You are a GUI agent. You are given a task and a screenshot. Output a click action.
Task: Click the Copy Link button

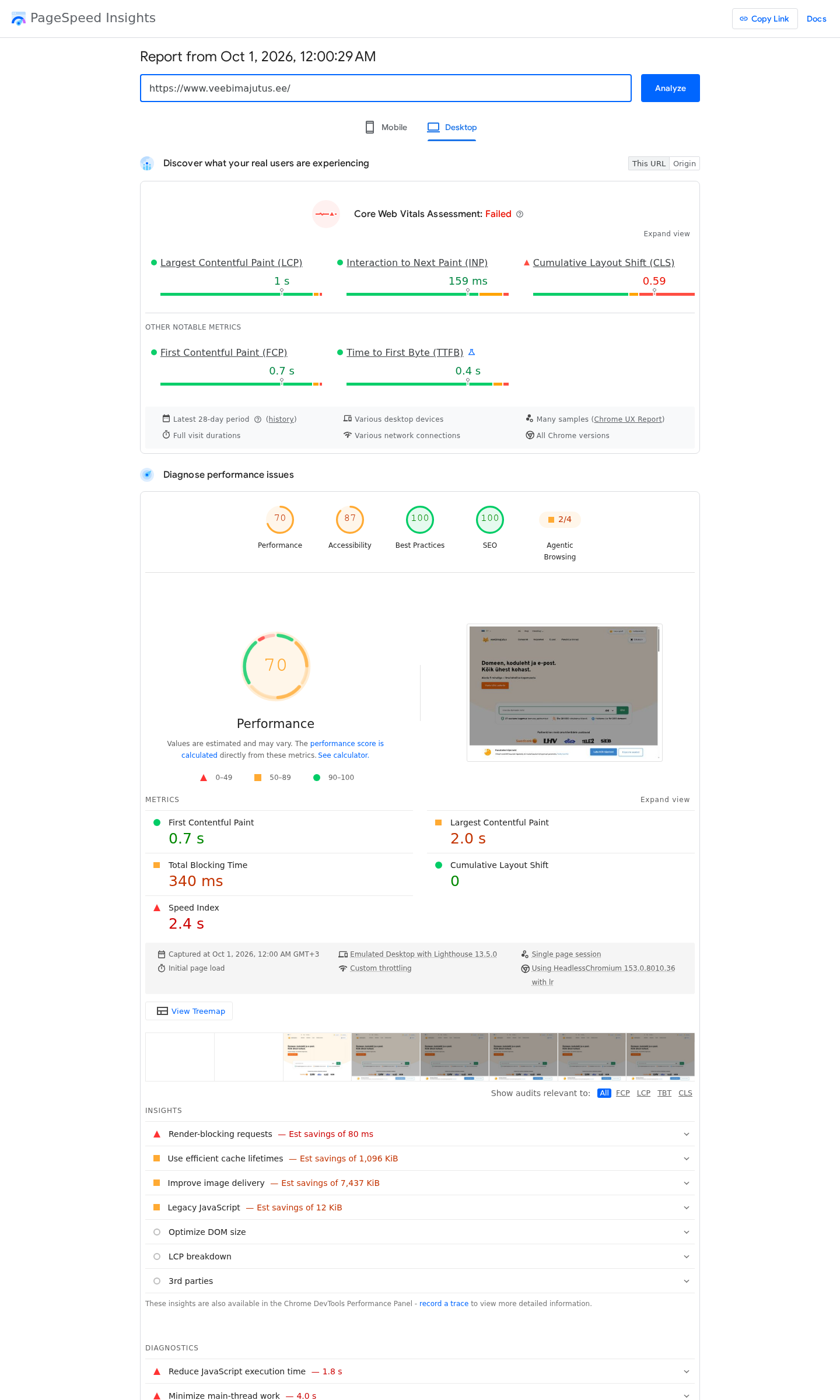[x=765, y=19]
